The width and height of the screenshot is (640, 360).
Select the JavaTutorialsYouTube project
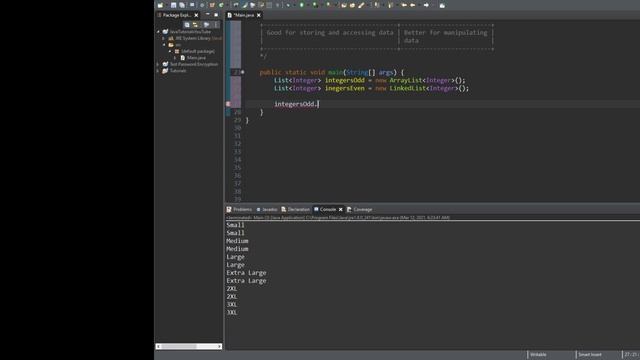(x=190, y=31)
